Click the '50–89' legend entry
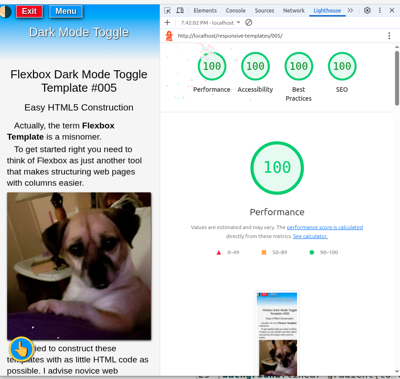Image resolution: width=400 pixels, height=379 pixels. click(x=274, y=252)
